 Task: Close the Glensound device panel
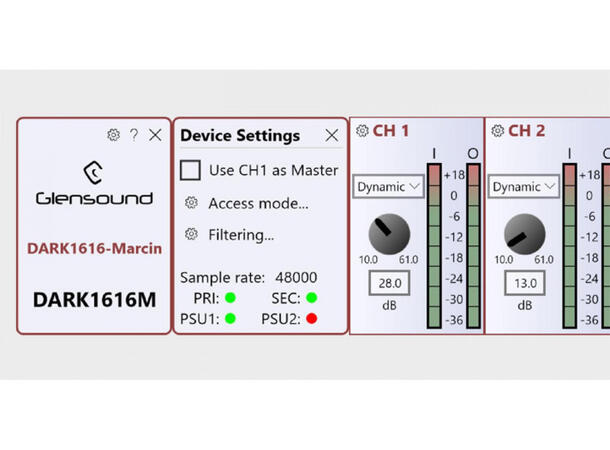(155, 135)
